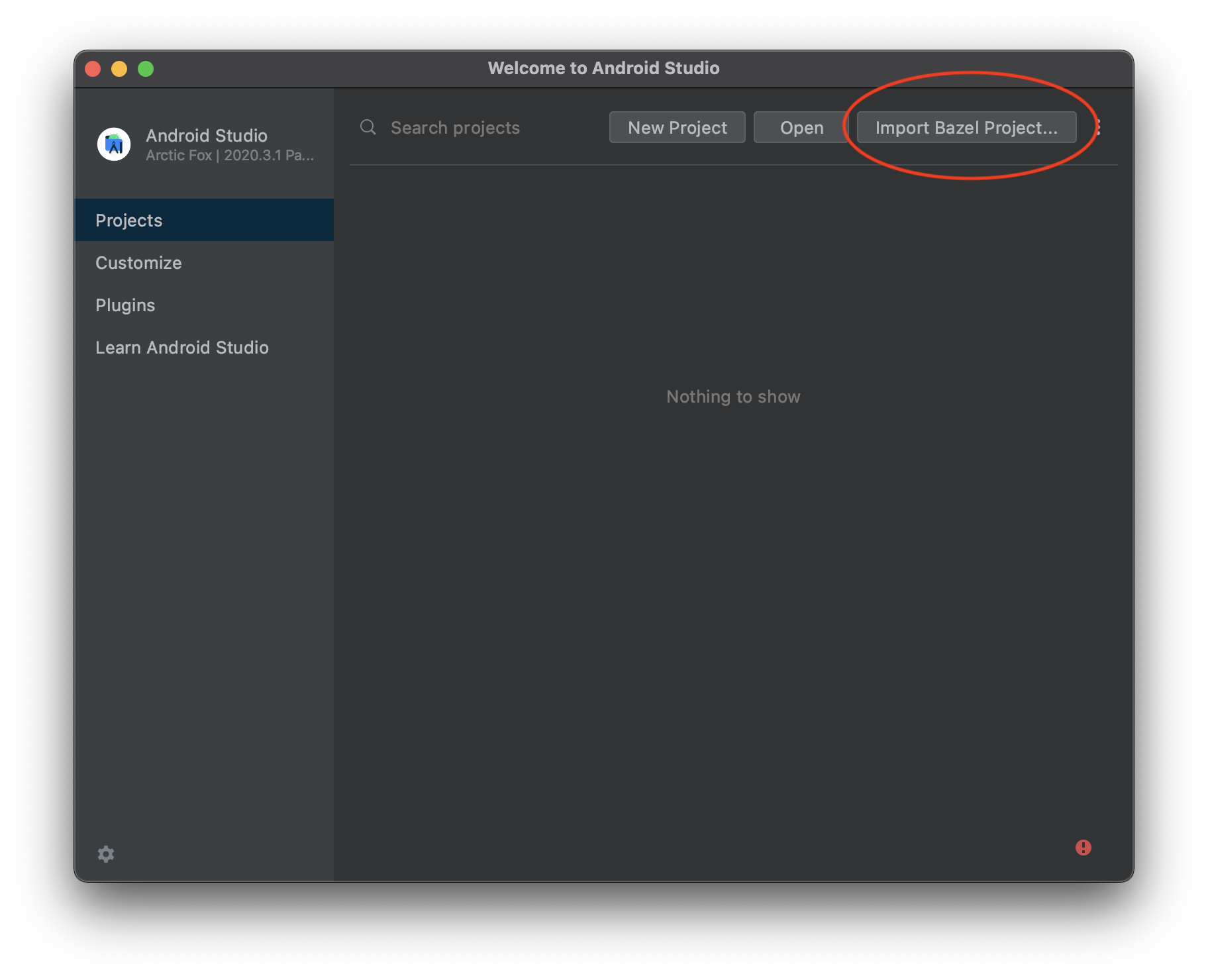The height and width of the screenshot is (980, 1208).
Task: Click Import Bazel Project button
Action: coord(966,127)
